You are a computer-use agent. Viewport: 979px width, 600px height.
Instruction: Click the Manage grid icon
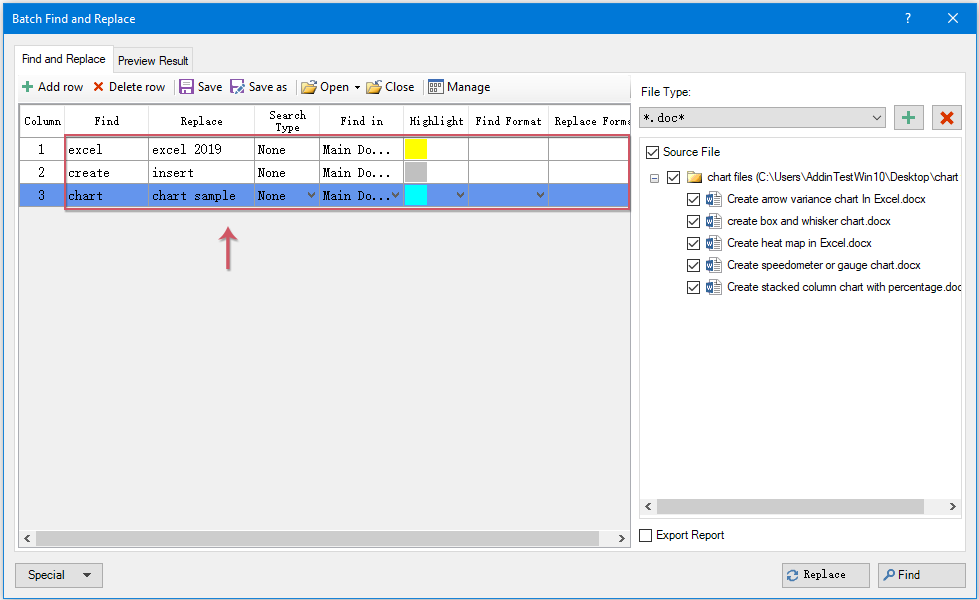[436, 87]
